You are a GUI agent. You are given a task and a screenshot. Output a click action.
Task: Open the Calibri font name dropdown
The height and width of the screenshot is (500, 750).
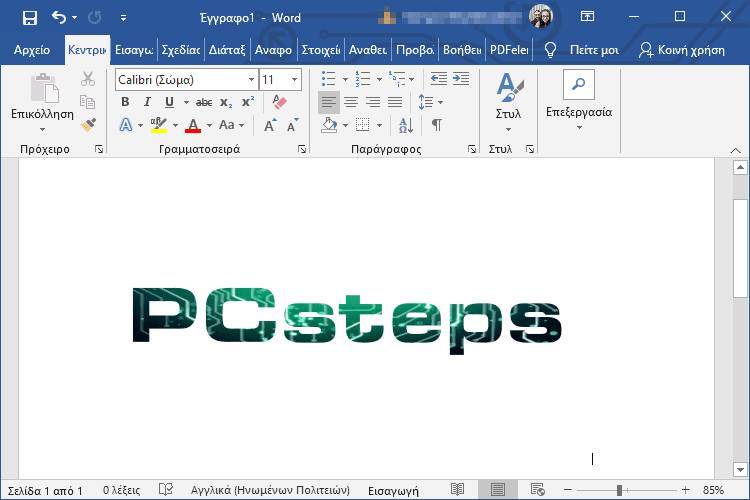(251, 79)
